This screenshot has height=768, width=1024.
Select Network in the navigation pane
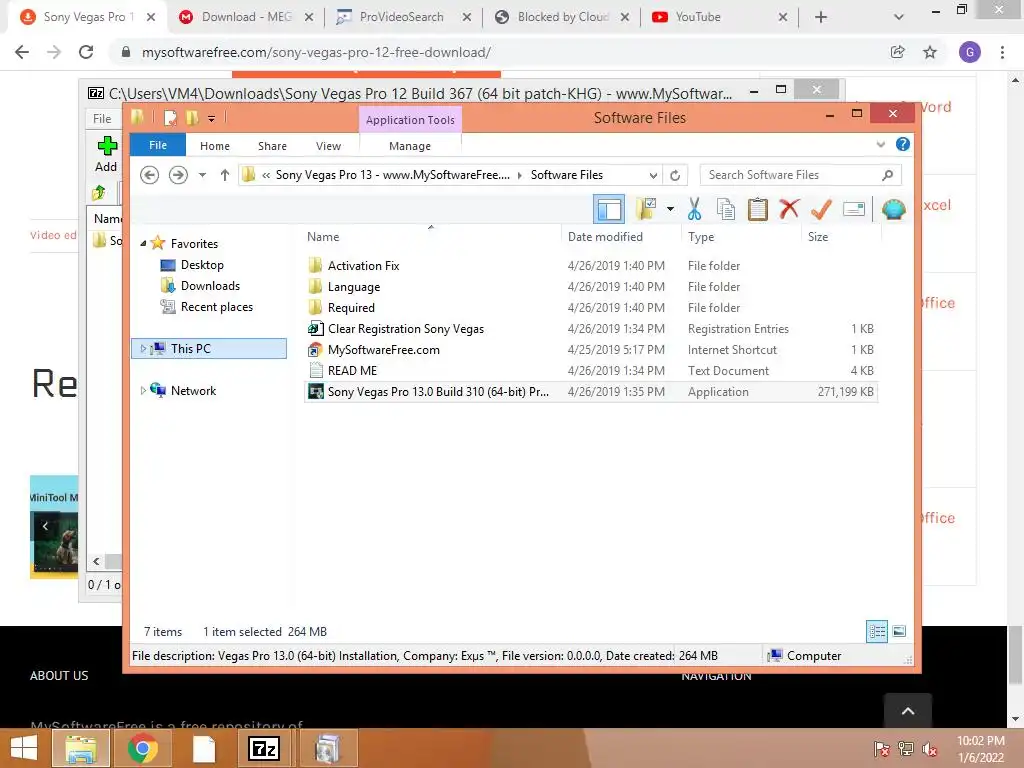[193, 391]
